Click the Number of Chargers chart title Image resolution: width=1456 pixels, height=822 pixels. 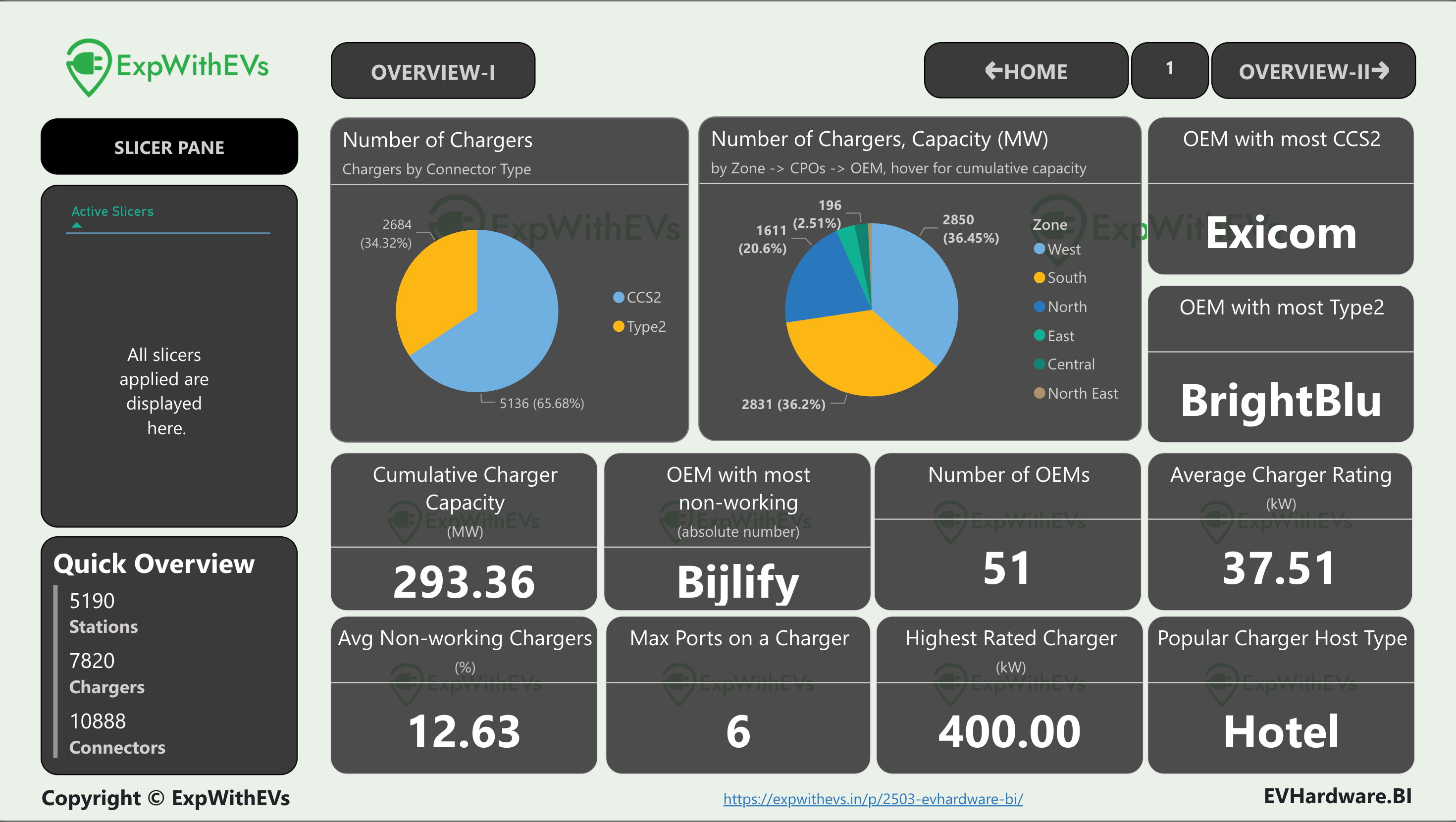pyautogui.click(x=437, y=140)
